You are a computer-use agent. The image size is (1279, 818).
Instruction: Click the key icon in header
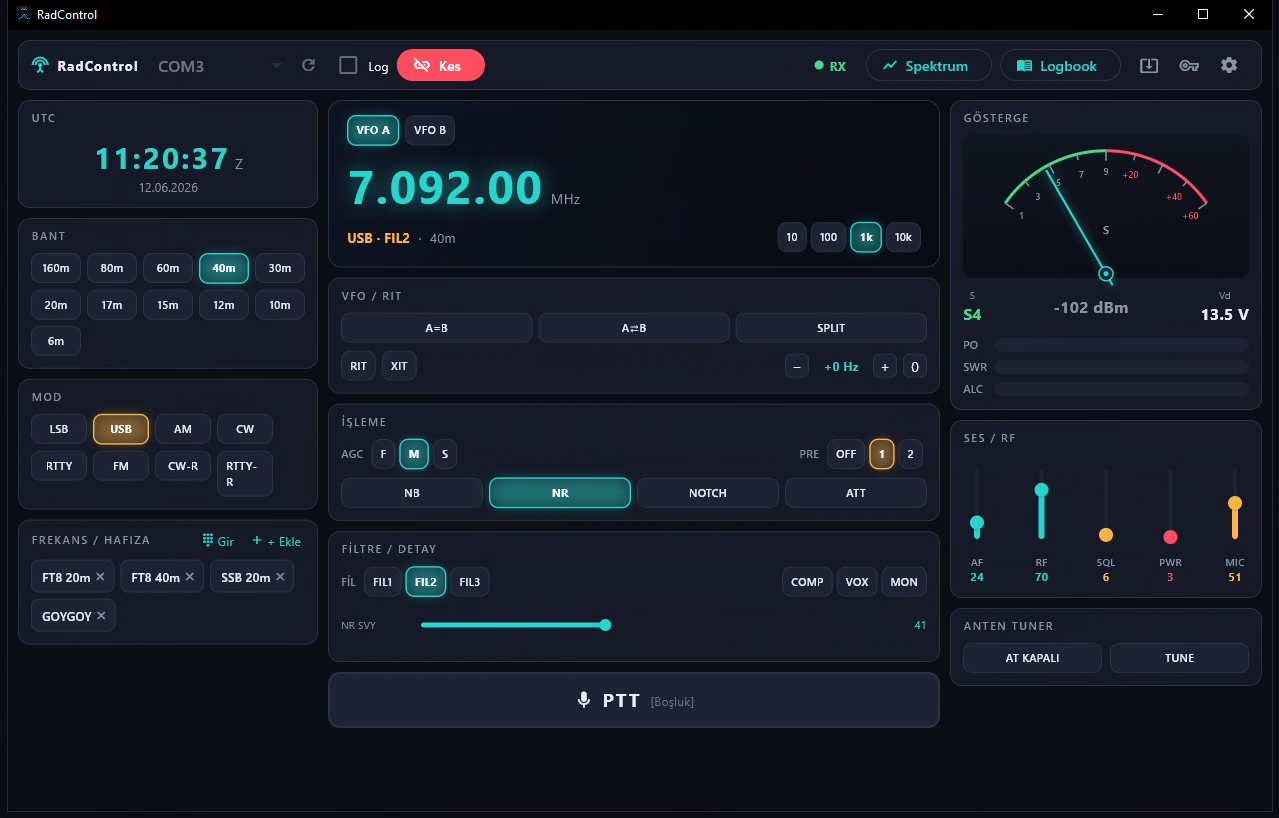1189,65
